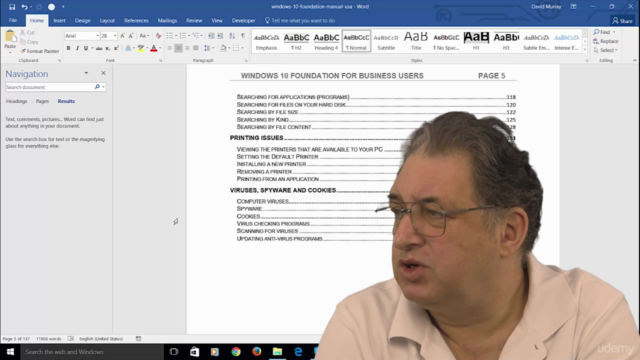The width and height of the screenshot is (640, 360).
Task: Click the Replace command
Action: [x=606, y=41]
